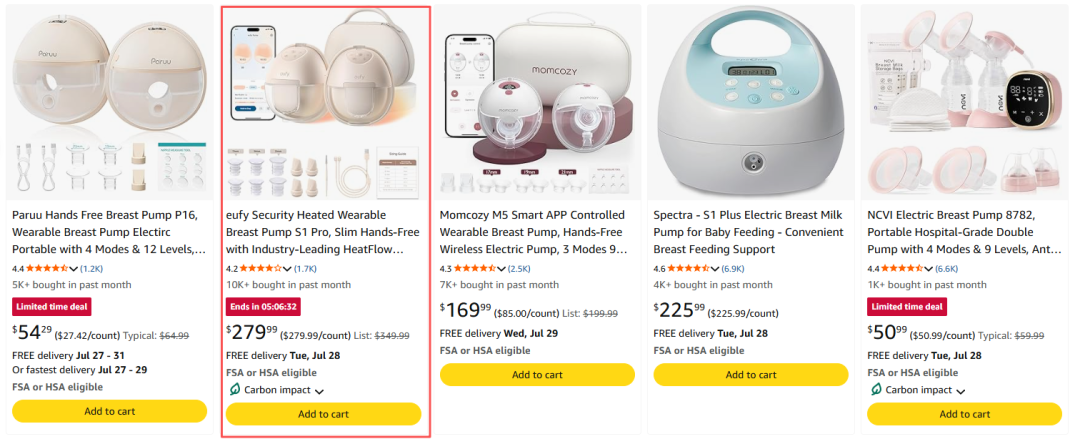Click the Paruu star rating icons
Viewport: 1080px width, 439px height.
coord(46,268)
